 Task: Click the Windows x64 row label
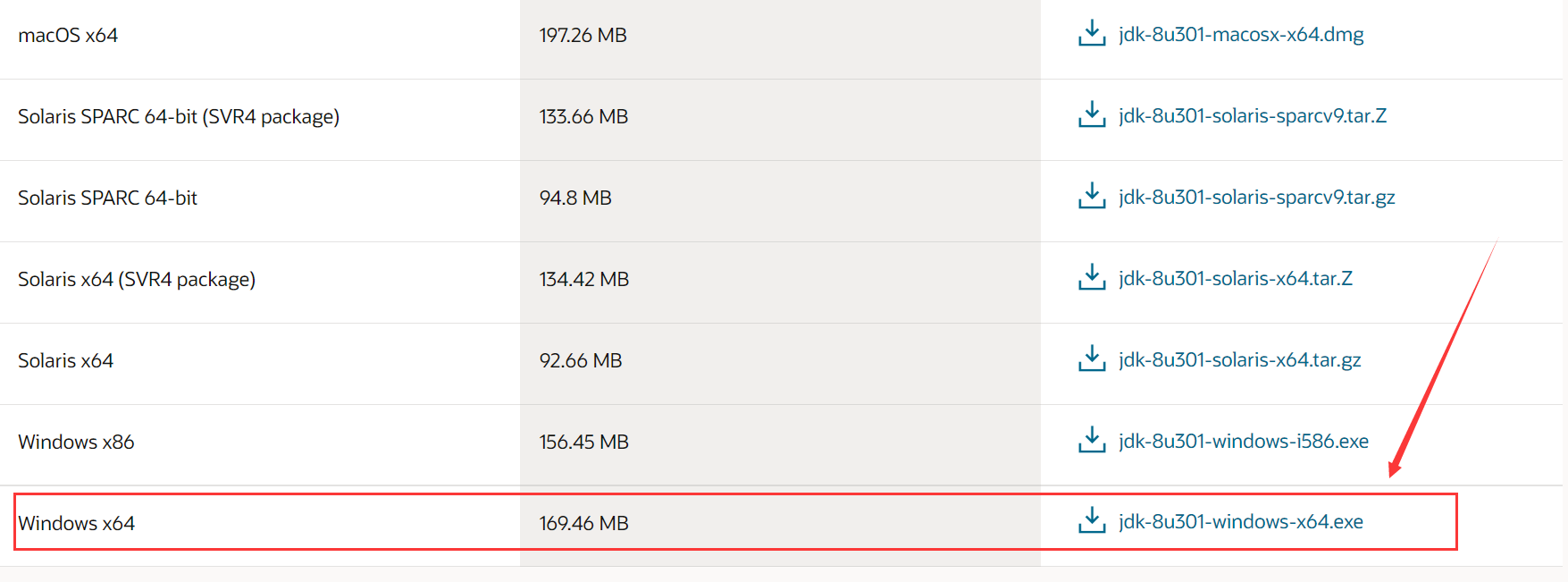(x=77, y=523)
